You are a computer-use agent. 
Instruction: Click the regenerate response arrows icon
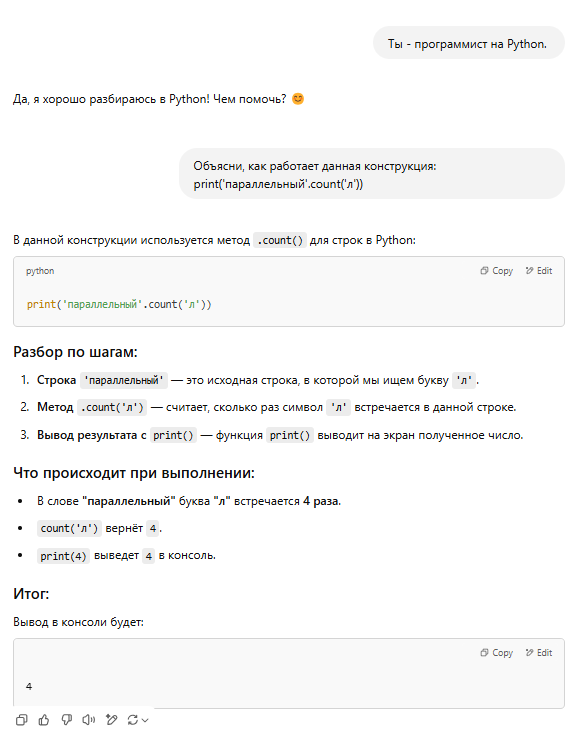pyautogui.click(x=133, y=720)
